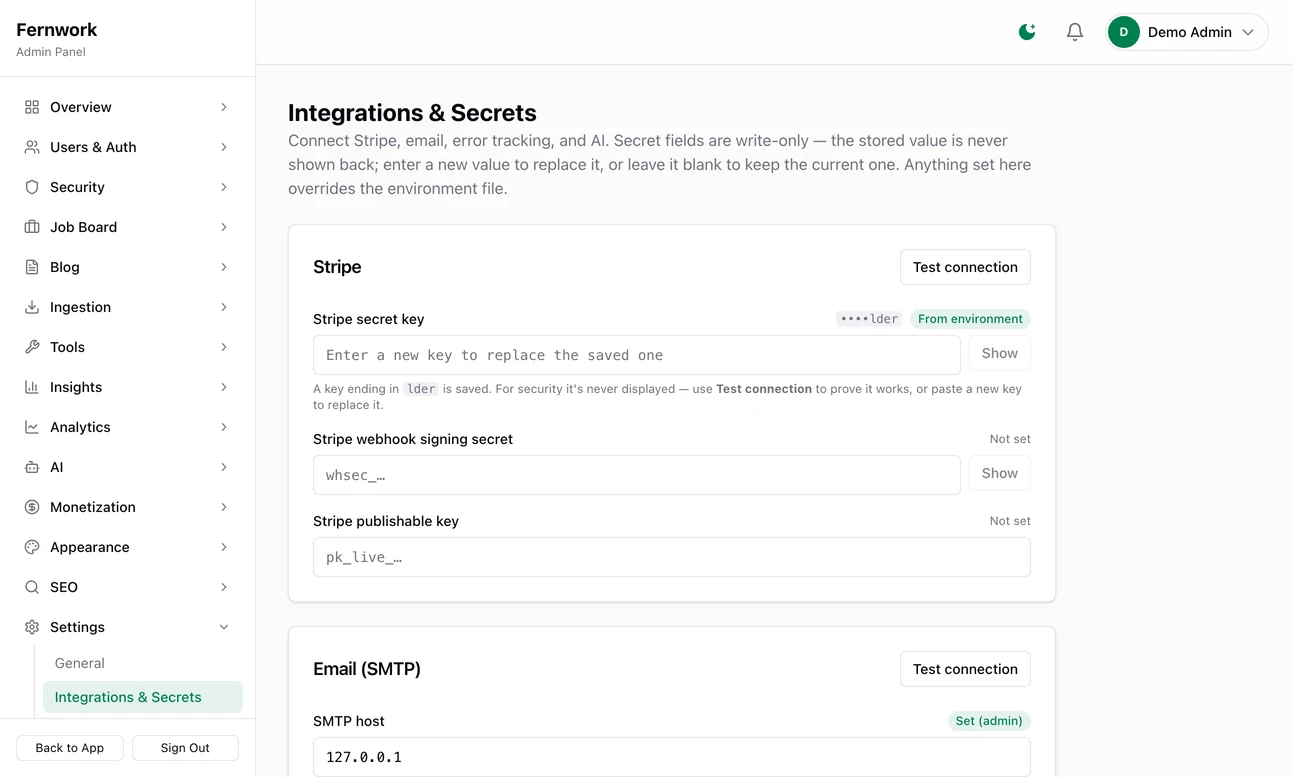Test the Stripe connection
The image size is (1293, 777).
click(965, 267)
